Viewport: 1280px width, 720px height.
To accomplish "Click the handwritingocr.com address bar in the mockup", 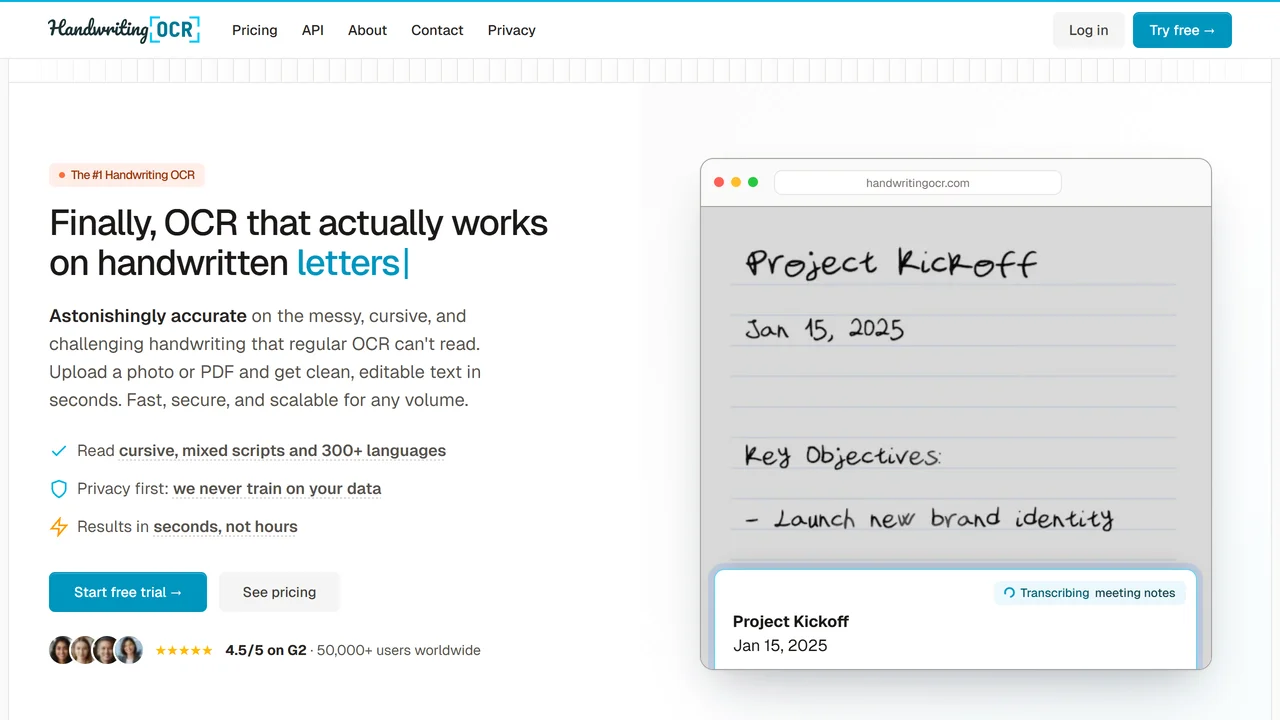I will tap(918, 183).
